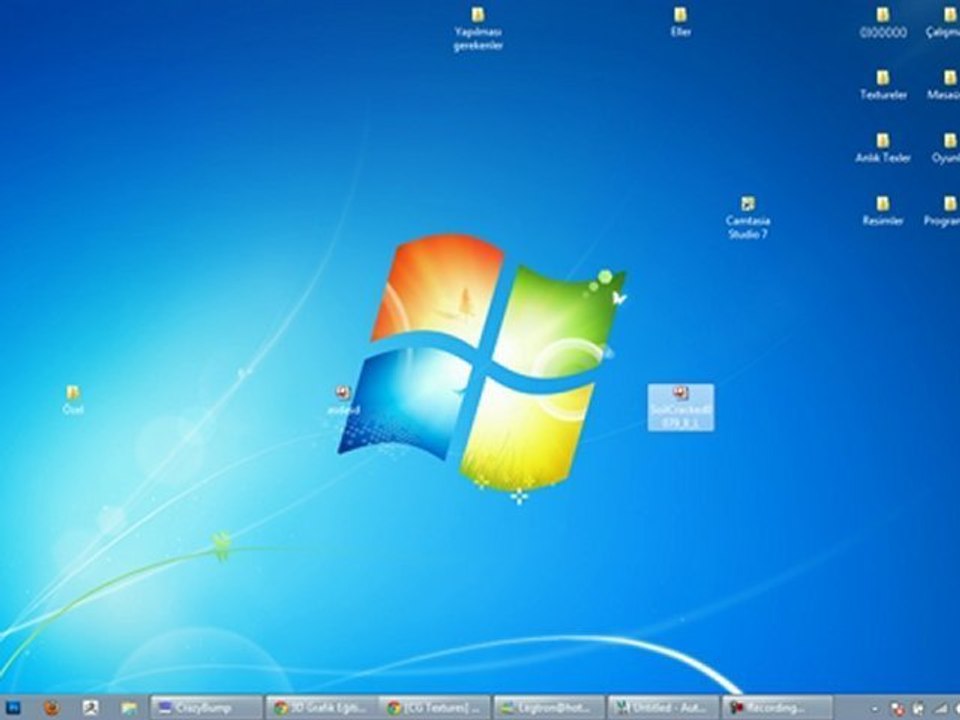Open pinned Windows Explorer on taskbar
The height and width of the screenshot is (720, 960).
click(129, 708)
